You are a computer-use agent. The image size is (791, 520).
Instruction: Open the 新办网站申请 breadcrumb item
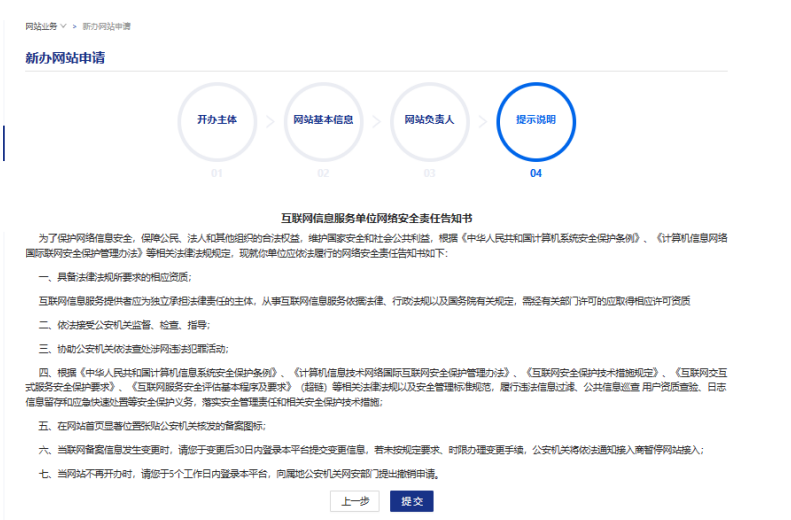pos(106,24)
